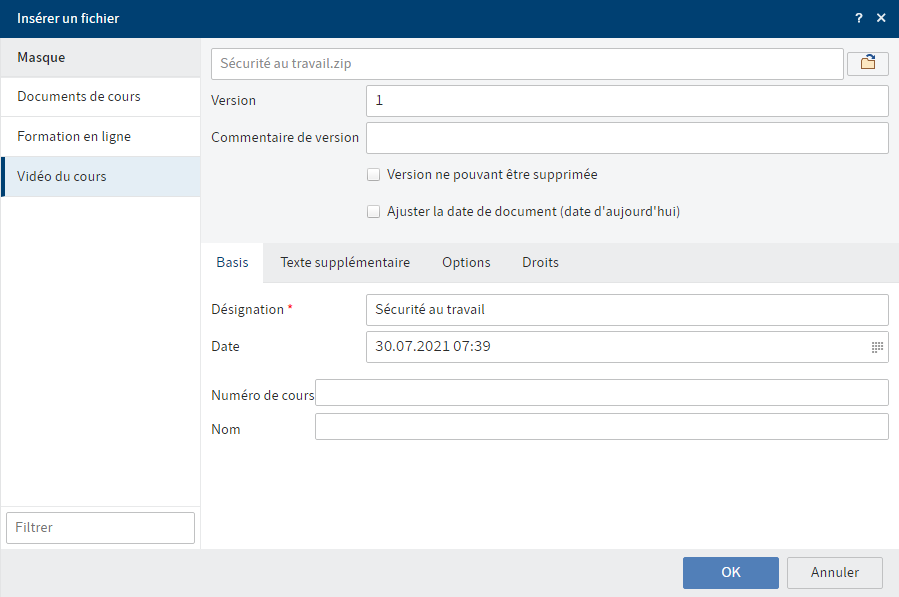Tick 'Version ne pouvant être supprimée' checkbox
This screenshot has width=899, height=597.
373,174
